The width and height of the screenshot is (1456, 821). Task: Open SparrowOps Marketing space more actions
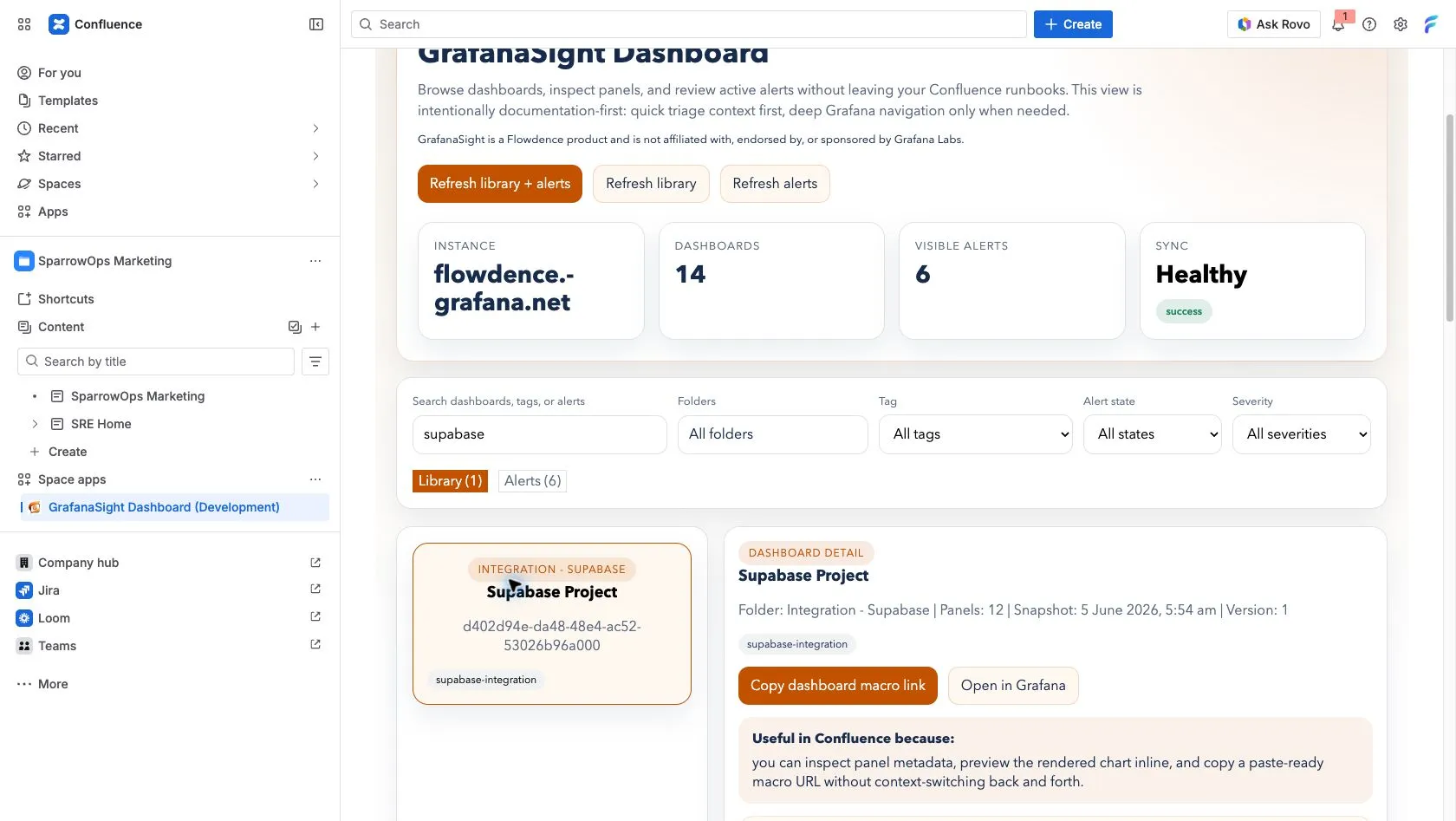(x=315, y=261)
